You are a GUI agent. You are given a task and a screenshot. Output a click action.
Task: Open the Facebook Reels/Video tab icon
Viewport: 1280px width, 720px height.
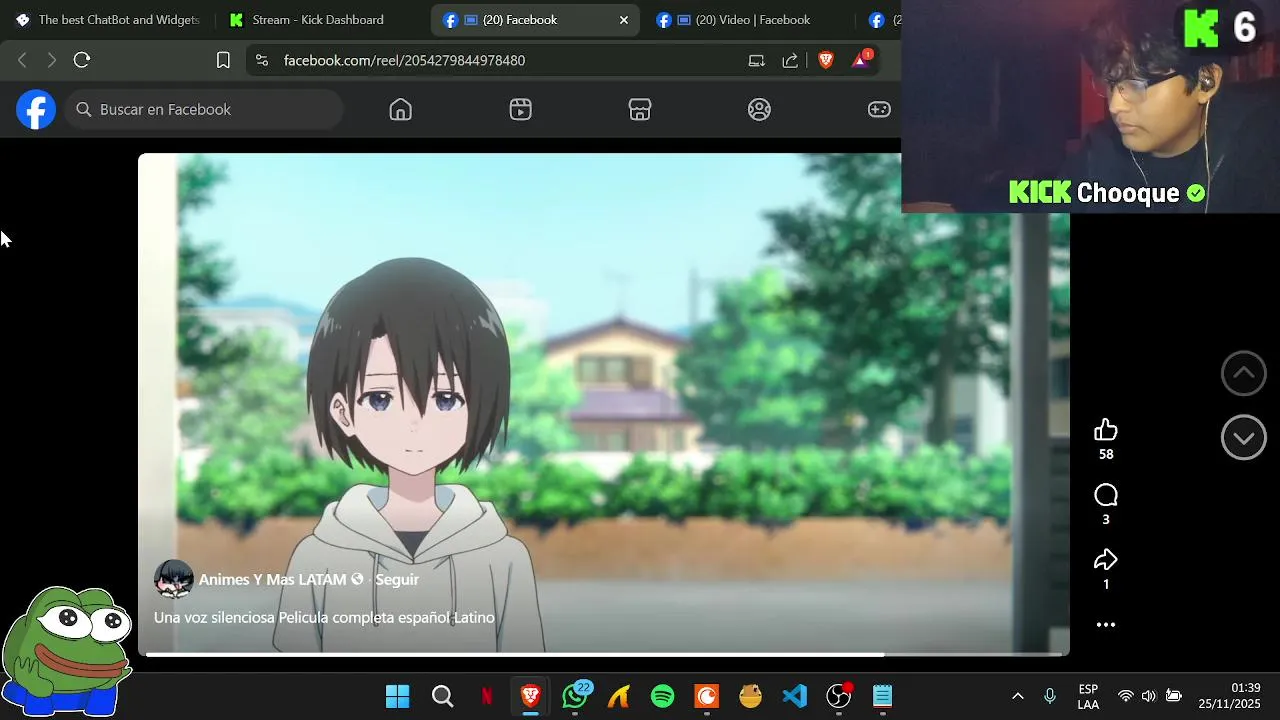click(x=520, y=110)
